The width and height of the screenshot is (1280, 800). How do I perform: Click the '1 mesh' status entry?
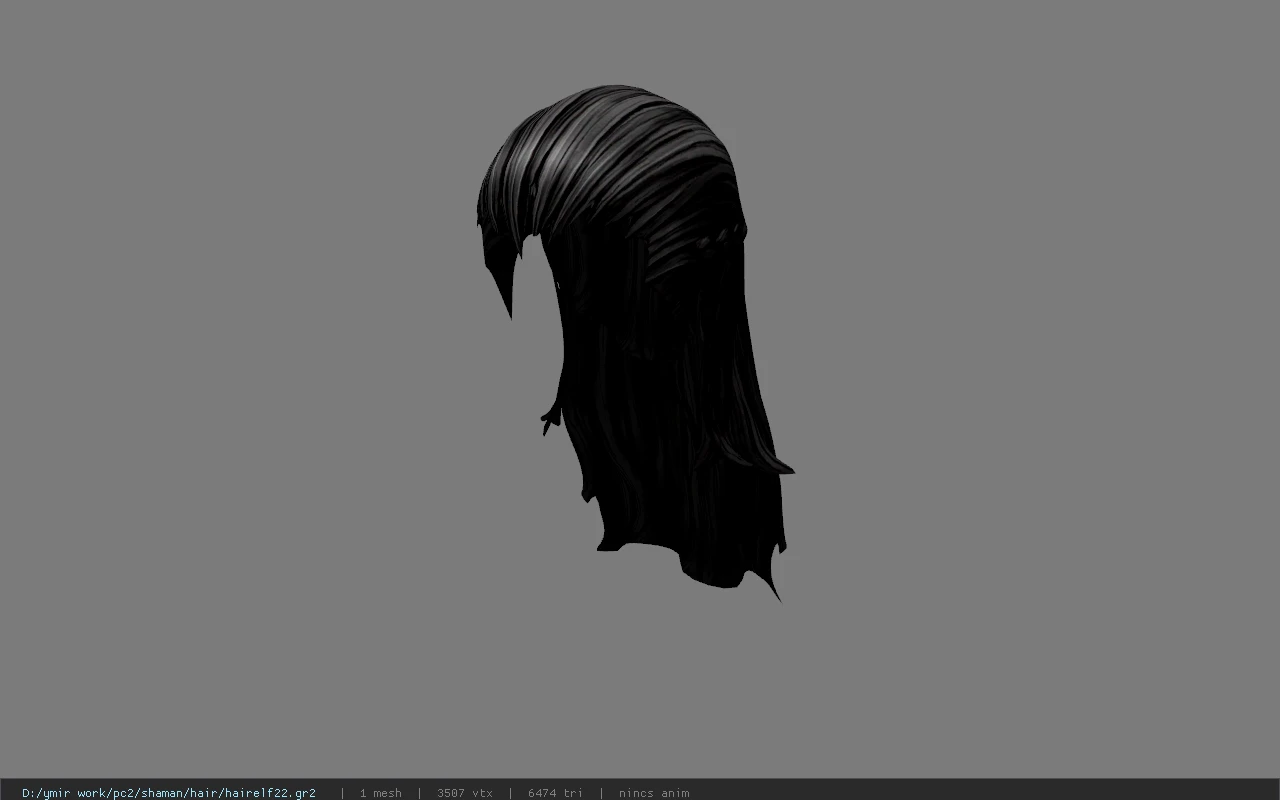click(x=380, y=793)
